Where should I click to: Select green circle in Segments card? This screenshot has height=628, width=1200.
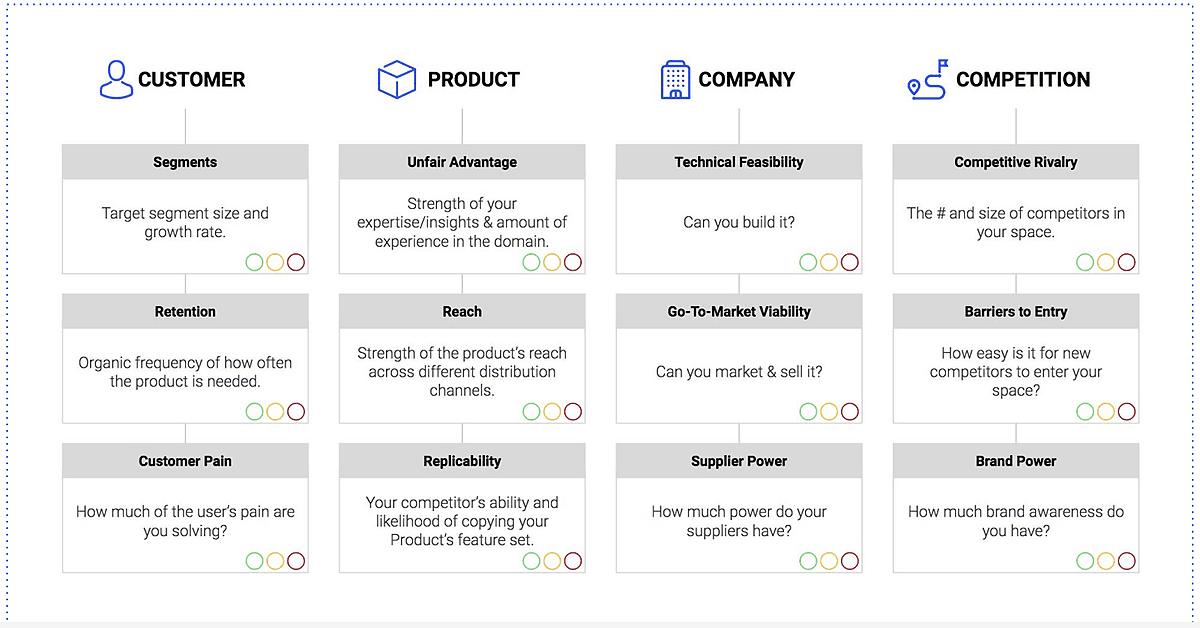[255, 262]
